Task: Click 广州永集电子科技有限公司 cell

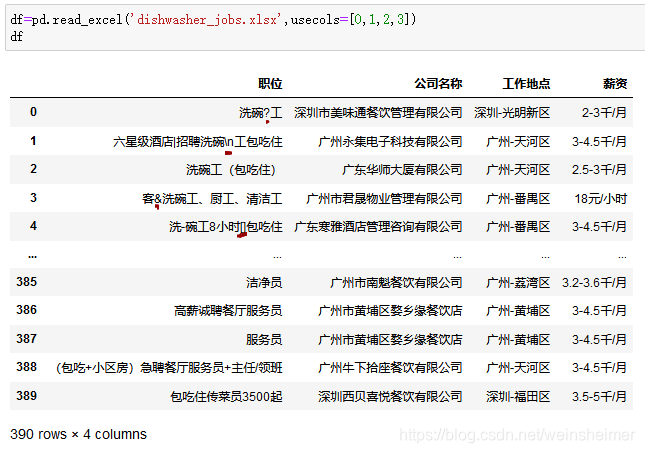Action: pos(390,142)
